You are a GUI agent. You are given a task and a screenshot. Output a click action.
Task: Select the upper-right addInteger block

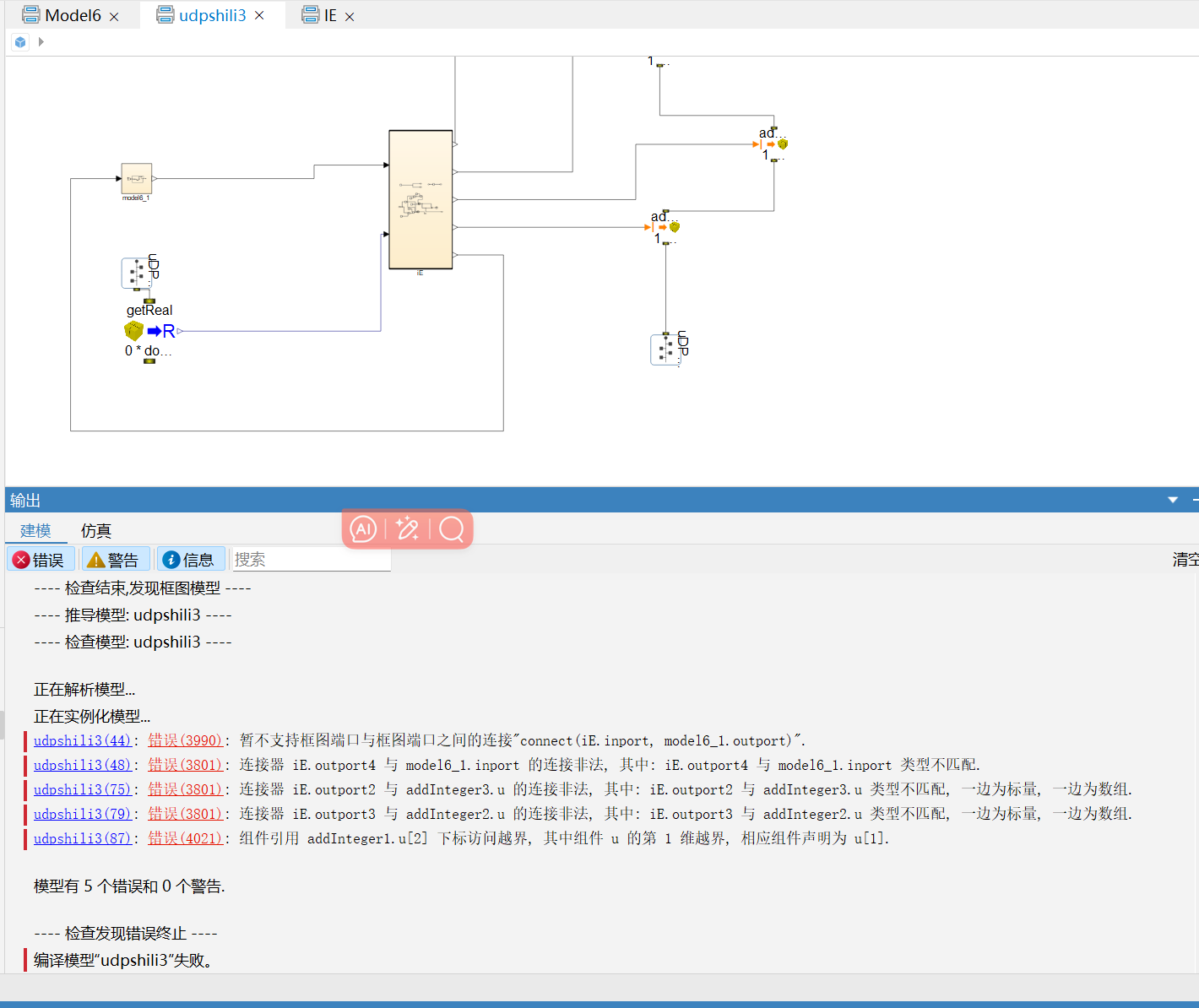pos(773,144)
